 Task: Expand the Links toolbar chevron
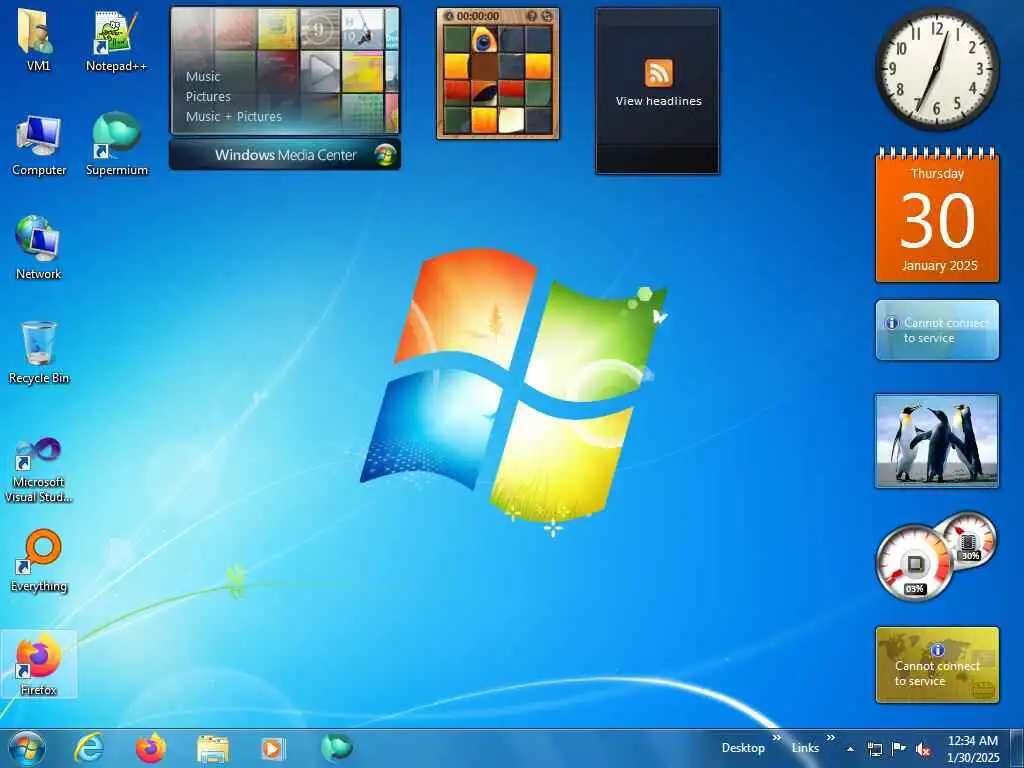pos(830,738)
